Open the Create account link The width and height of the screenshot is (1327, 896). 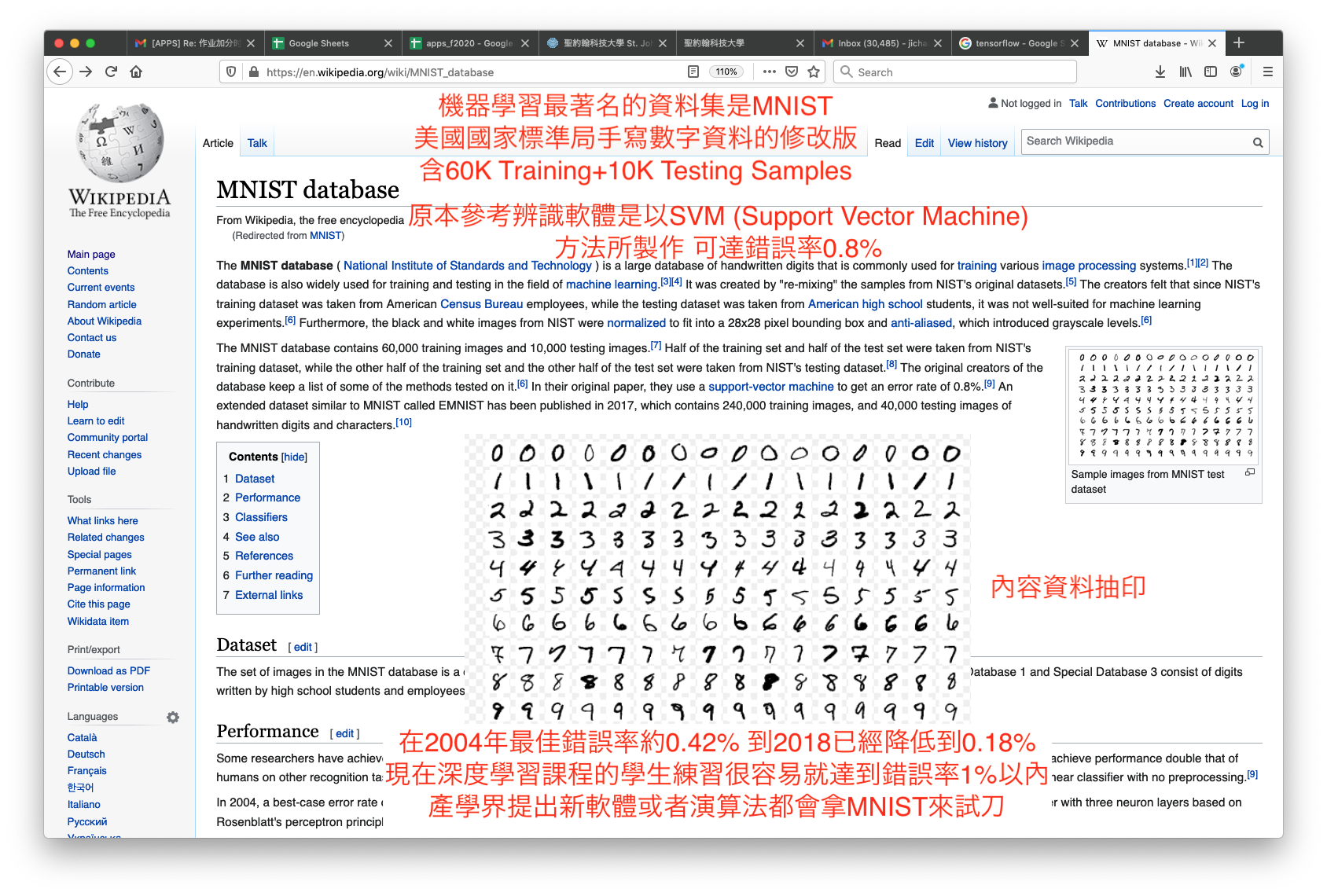1198,103
